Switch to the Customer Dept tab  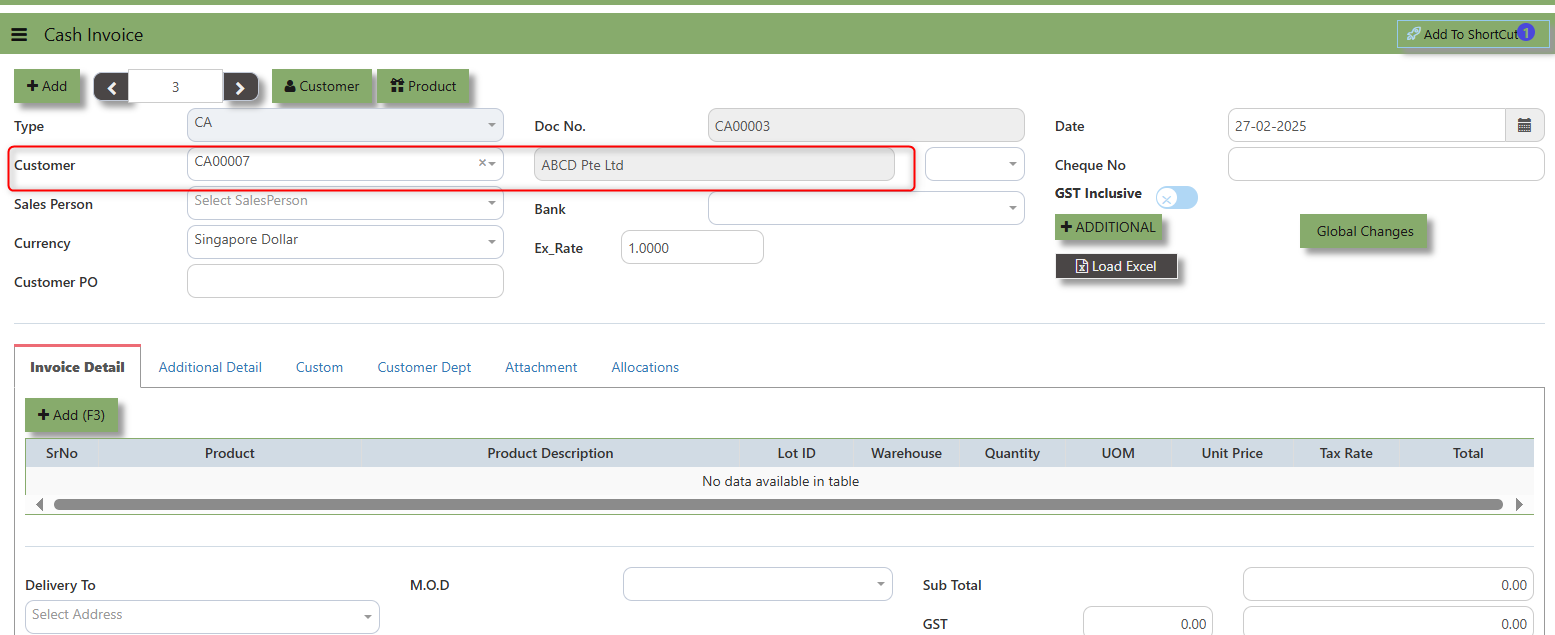pos(424,367)
